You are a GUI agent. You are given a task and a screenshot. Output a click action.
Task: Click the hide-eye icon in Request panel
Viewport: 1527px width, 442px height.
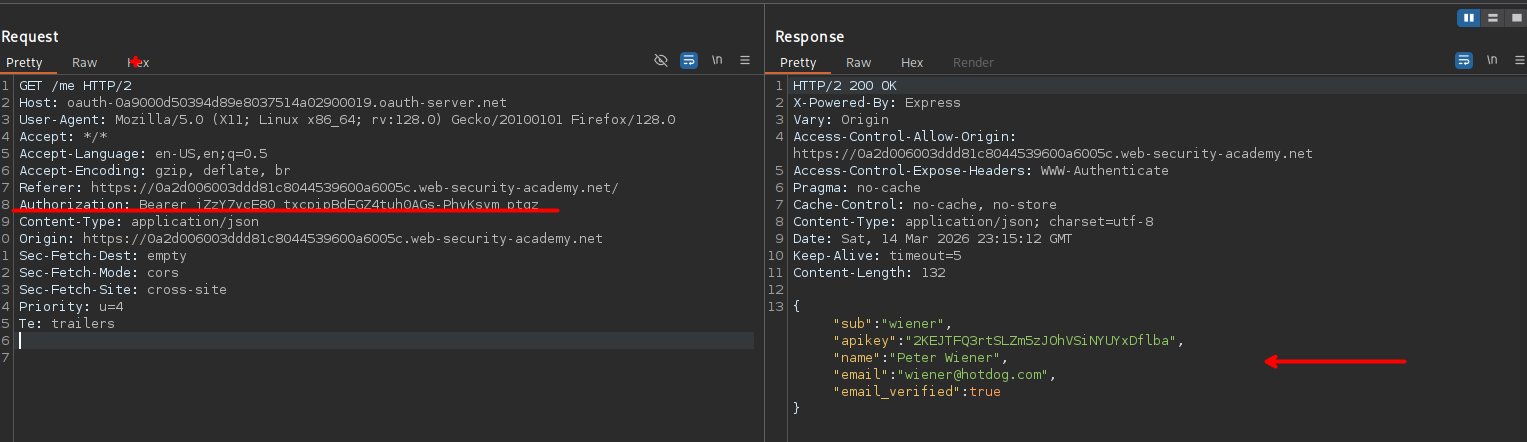coord(661,60)
